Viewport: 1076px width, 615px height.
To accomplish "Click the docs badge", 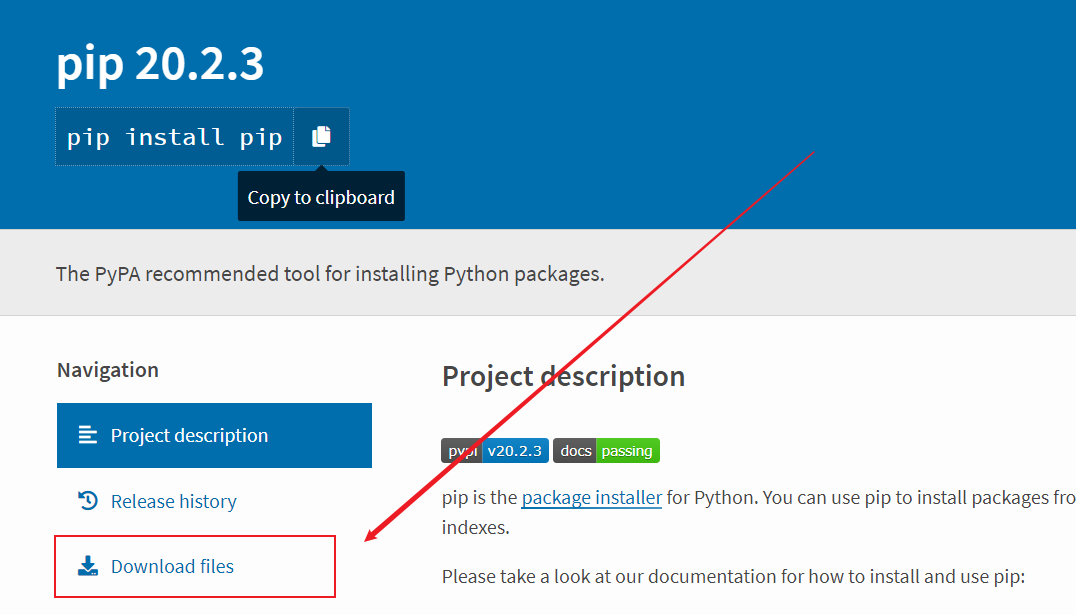I will 576,450.
